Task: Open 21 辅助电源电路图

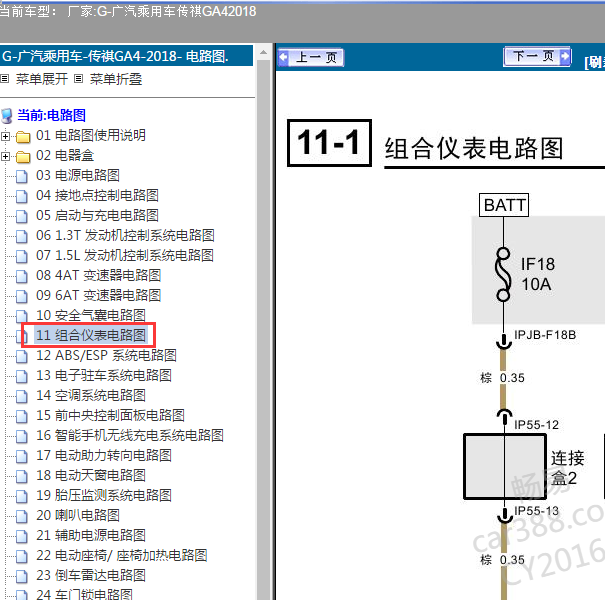Action: [91, 536]
